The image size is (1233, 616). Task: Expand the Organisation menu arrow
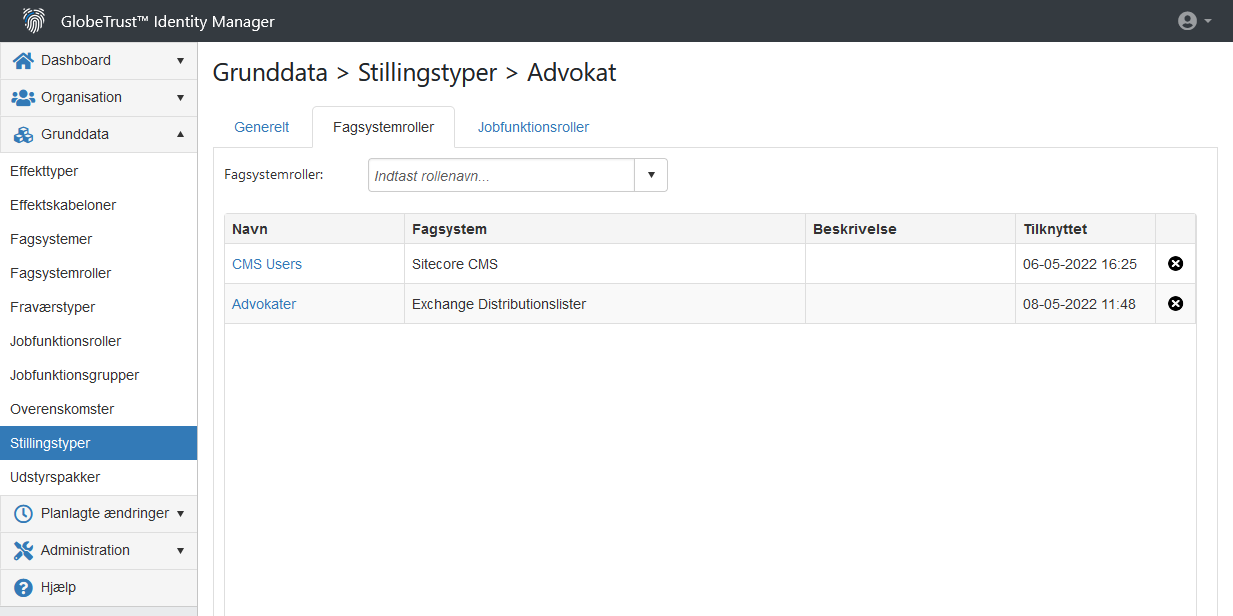(181, 98)
